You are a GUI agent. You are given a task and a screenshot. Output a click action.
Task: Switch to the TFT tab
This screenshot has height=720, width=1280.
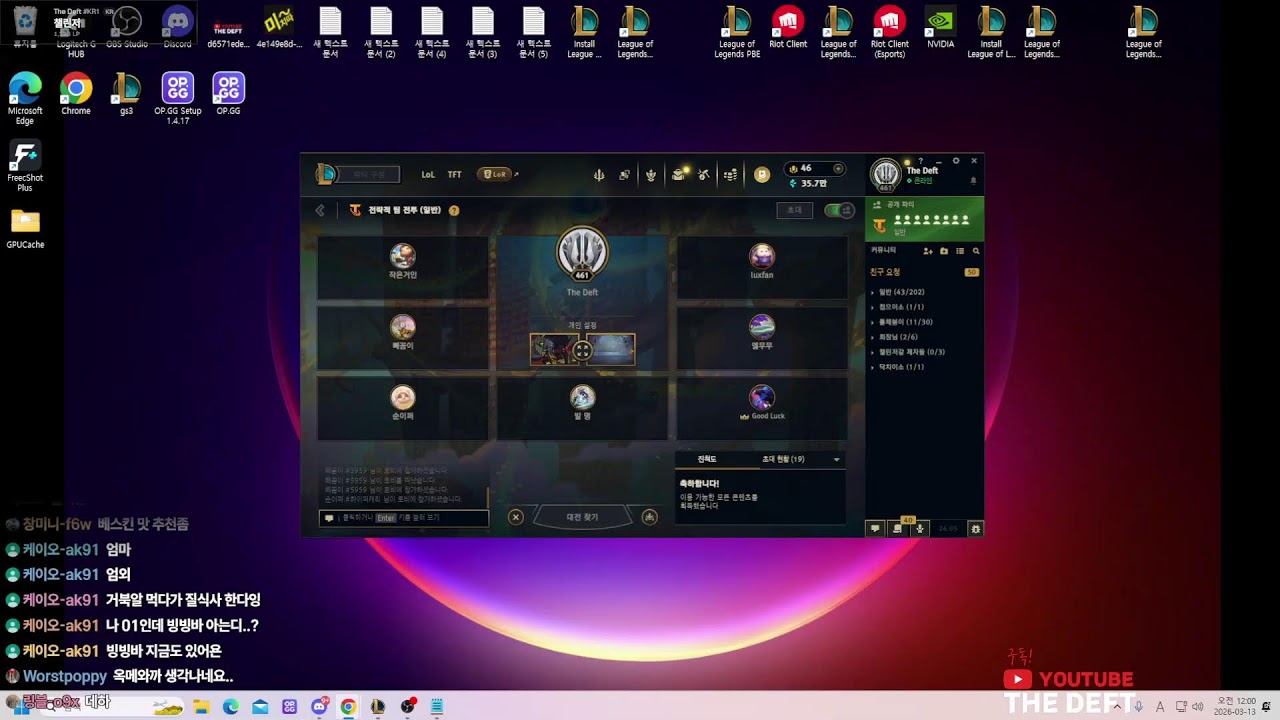pyautogui.click(x=455, y=175)
